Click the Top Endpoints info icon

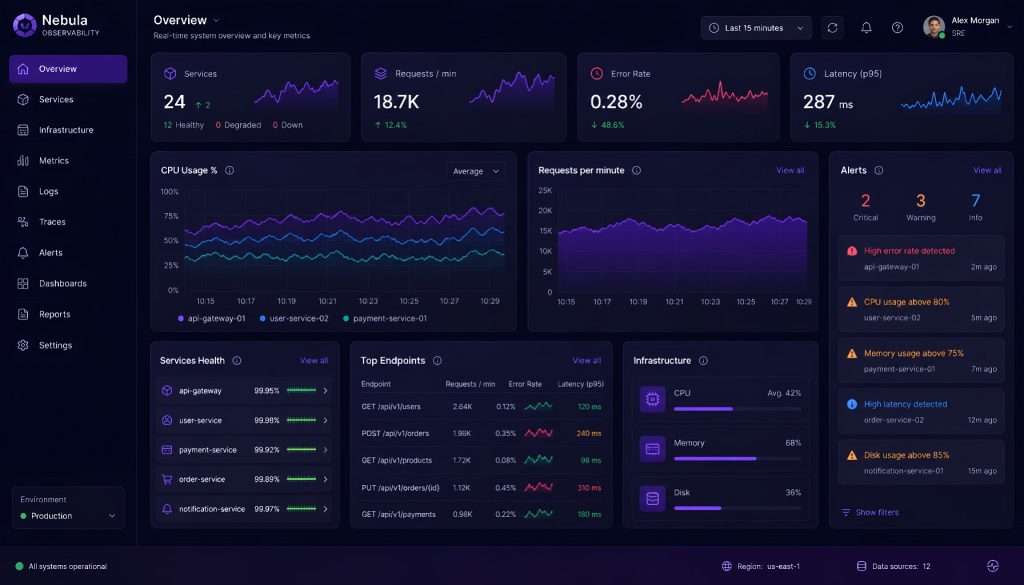pyautogui.click(x=437, y=360)
